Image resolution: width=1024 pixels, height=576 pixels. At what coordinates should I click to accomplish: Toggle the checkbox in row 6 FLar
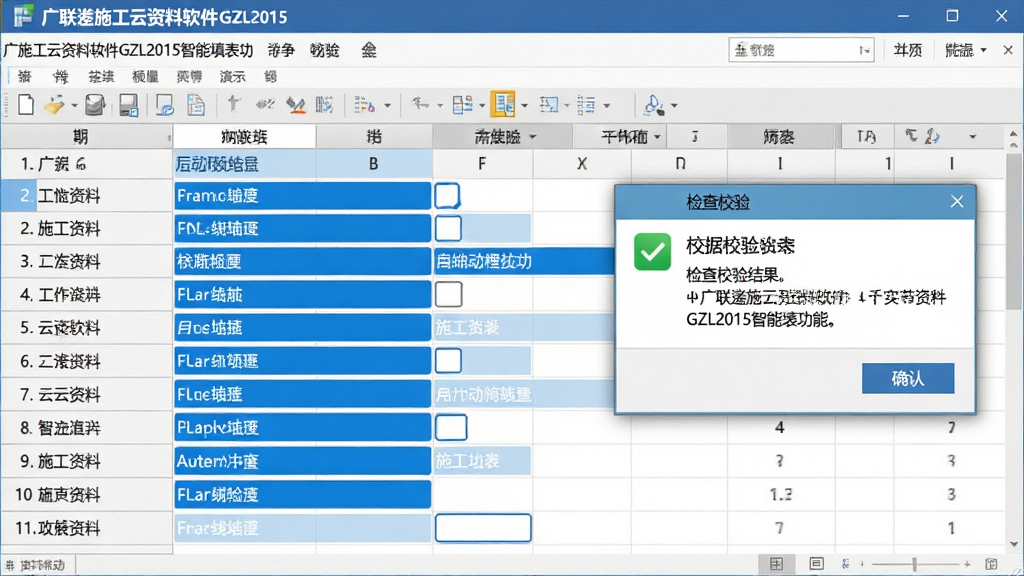pyautogui.click(x=448, y=360)
